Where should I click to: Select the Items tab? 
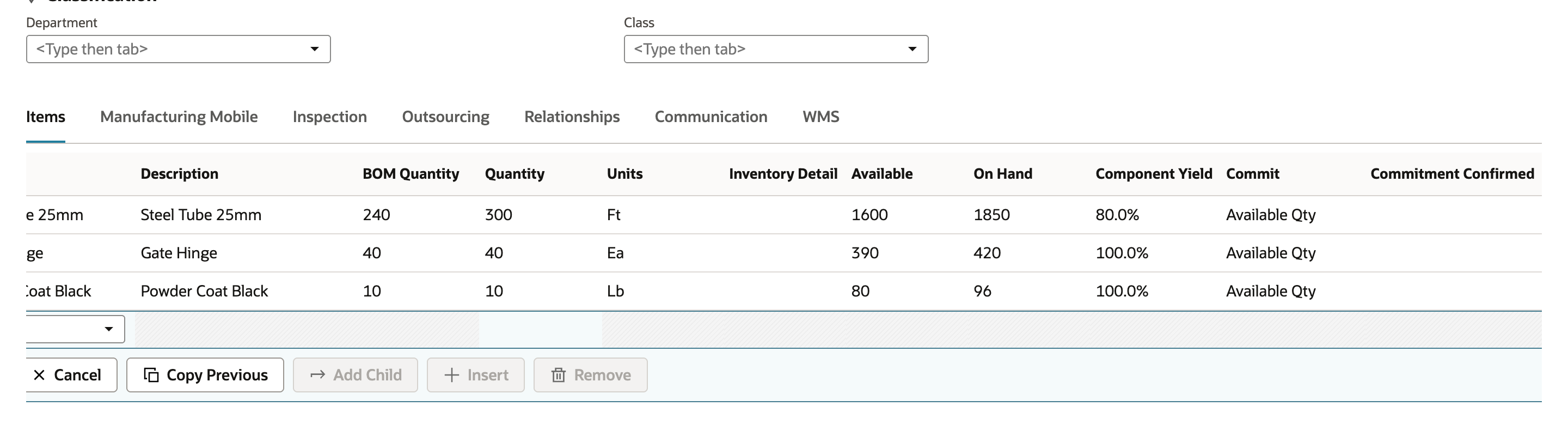[x=46, y=117]
